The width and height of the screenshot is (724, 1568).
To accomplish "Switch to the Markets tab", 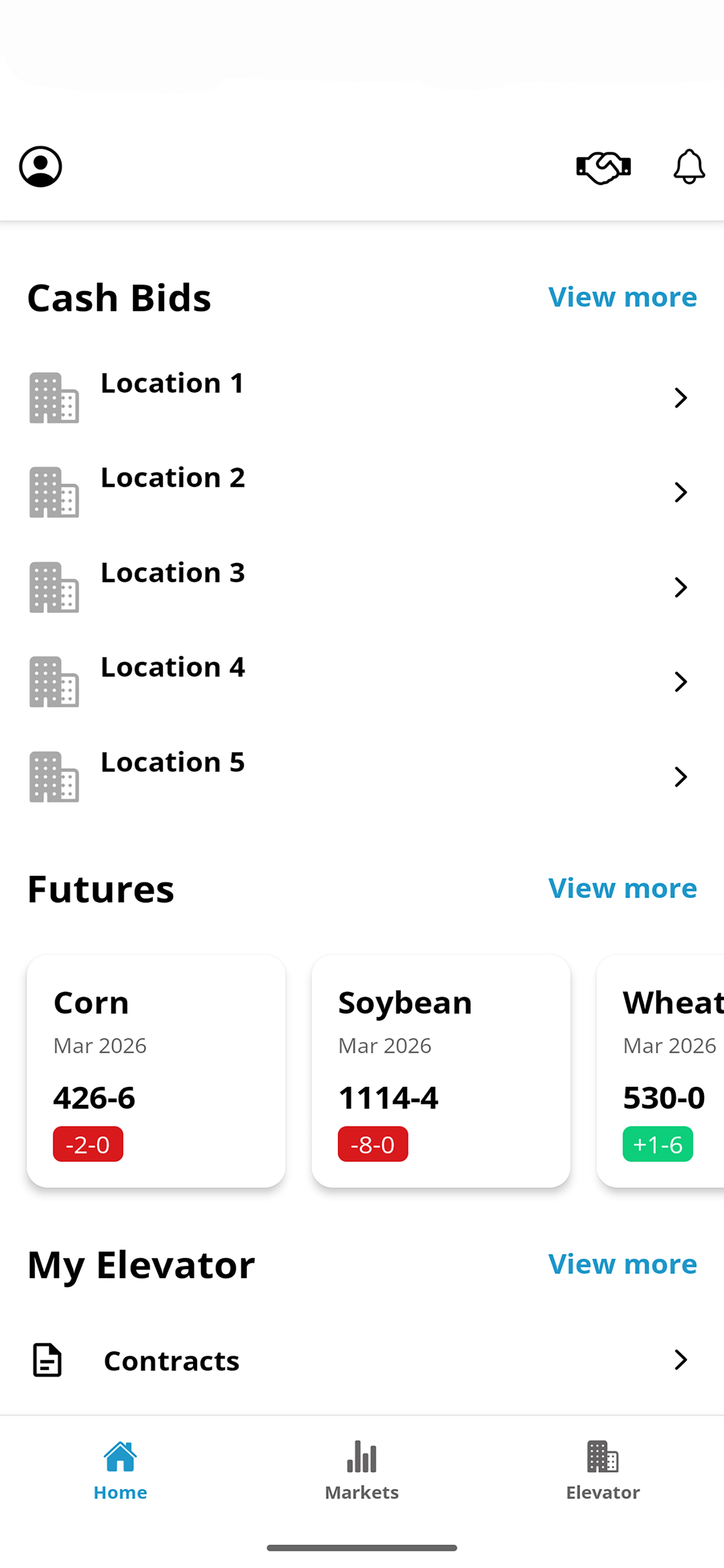I will click(x=362, y=1471).
